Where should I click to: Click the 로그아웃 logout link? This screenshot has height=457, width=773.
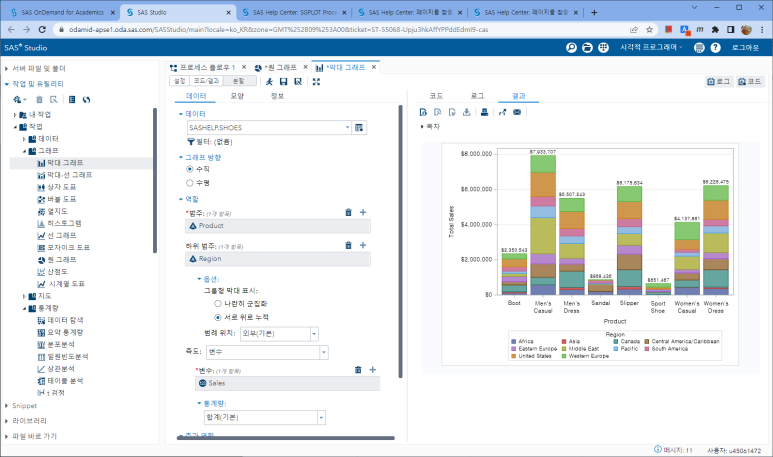pos(745,47)
